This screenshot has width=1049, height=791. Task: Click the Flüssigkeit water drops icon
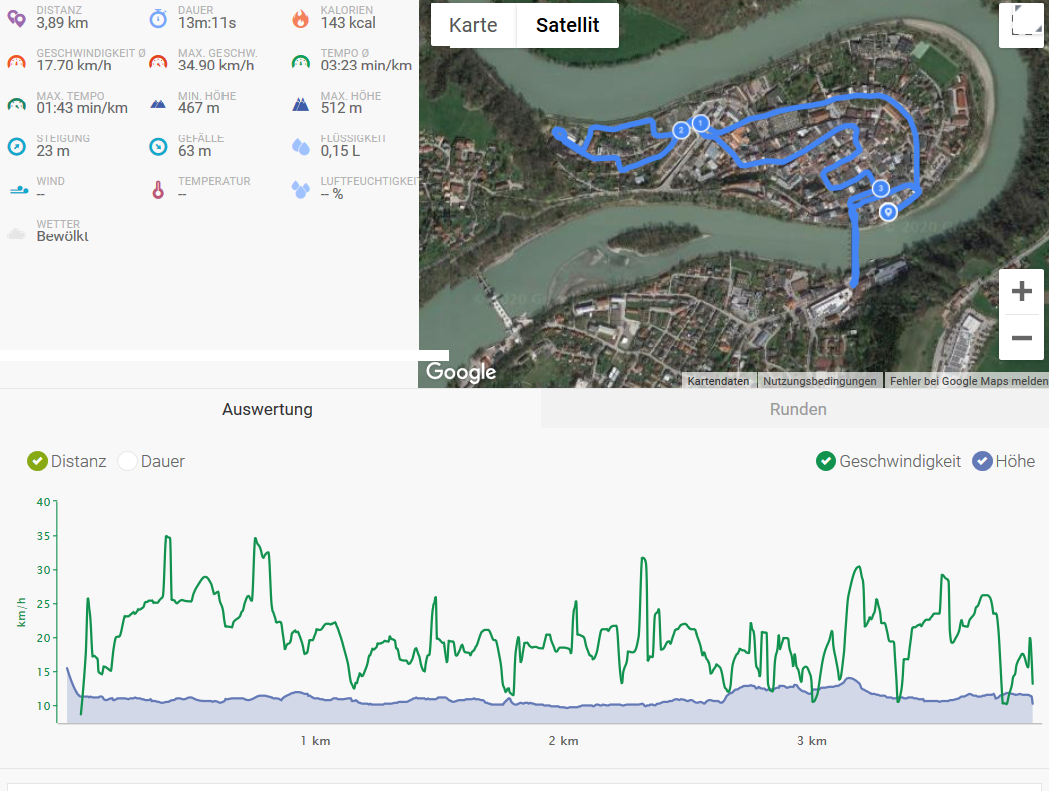pos(300,147)
